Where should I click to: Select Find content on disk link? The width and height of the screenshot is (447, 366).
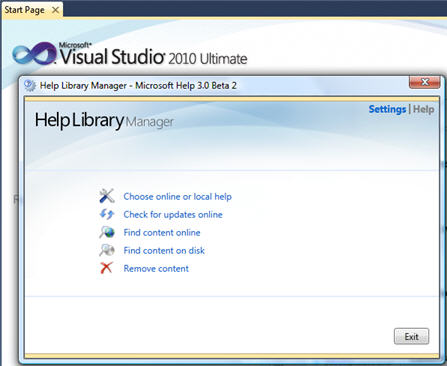click(x=164, y=250)
